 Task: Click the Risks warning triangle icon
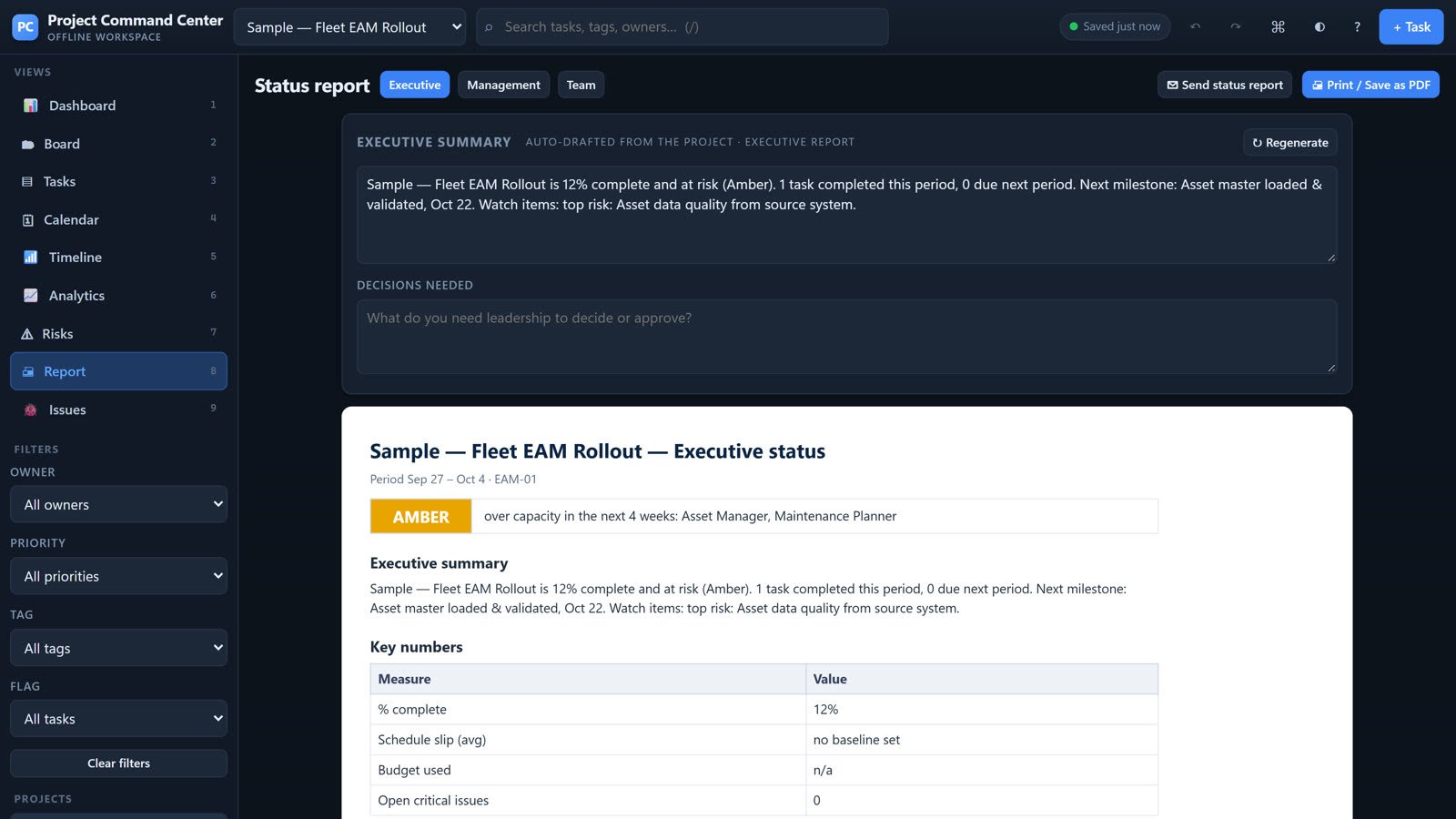click(27, 334)
